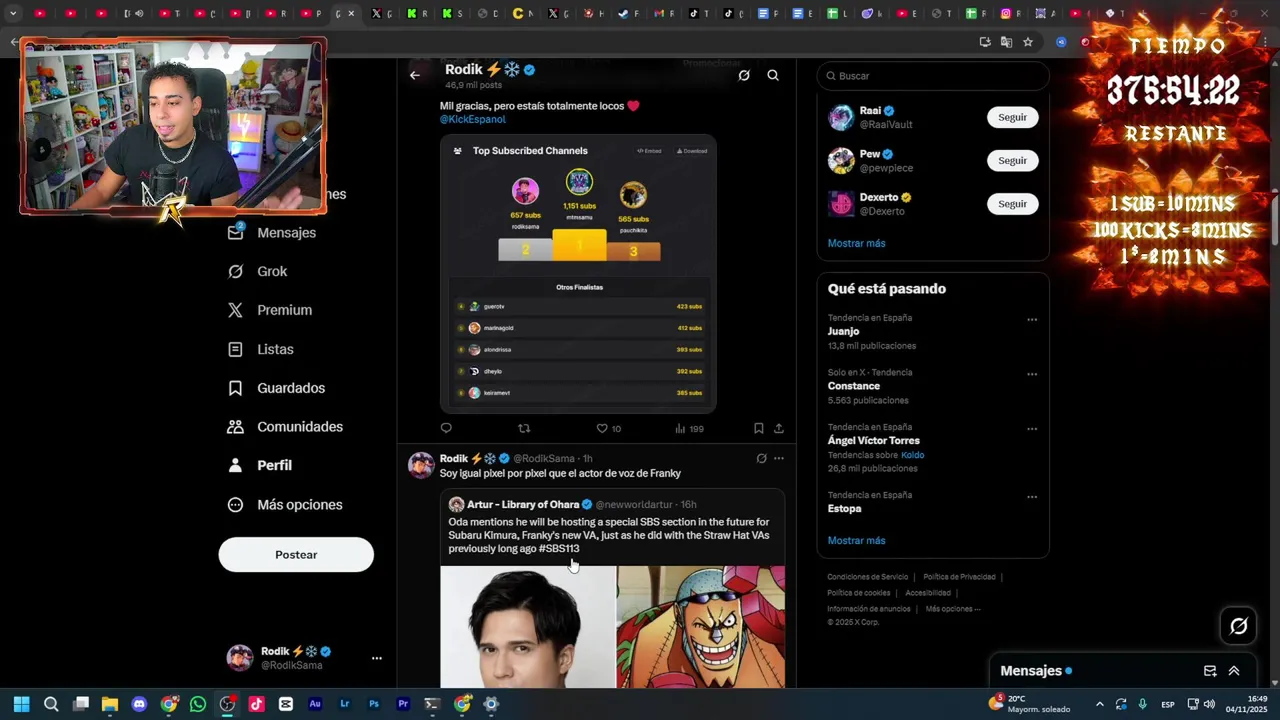The image size is (1280, 720).
Task: Open the @KickEspanol mention link
Action: coord(473,119)
